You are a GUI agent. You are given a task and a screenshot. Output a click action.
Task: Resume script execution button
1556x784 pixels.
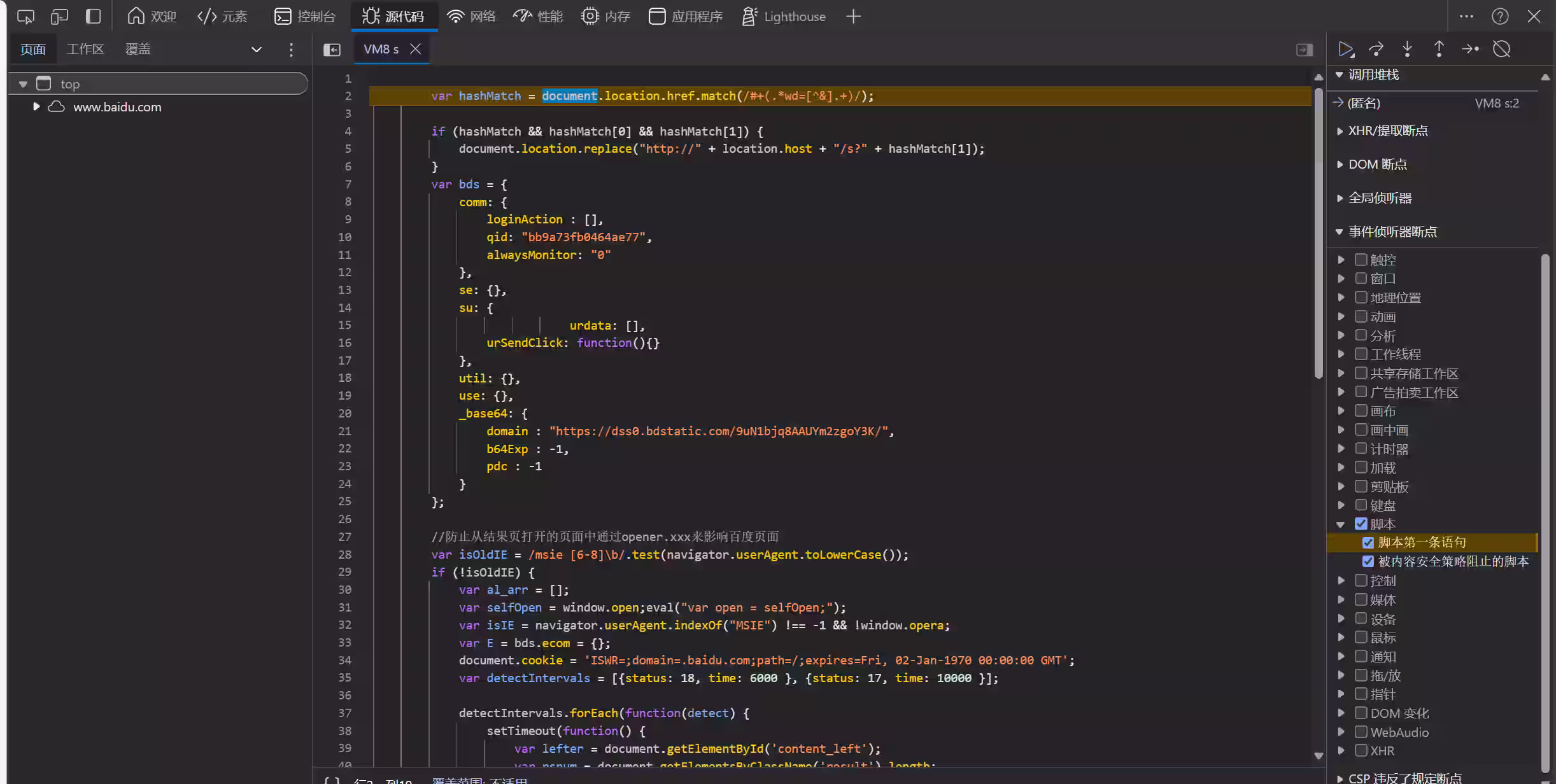[1345, 49]
